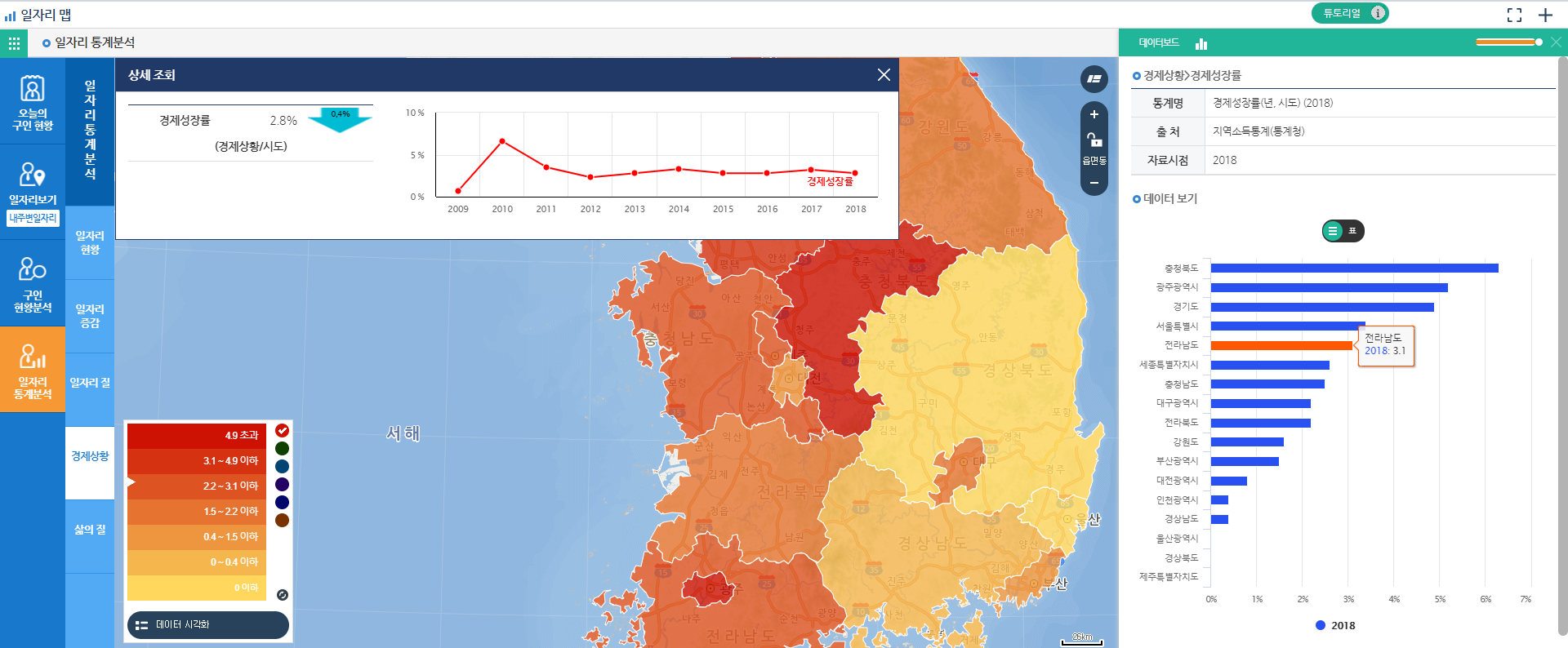Click the map layer style icon
The image size is (1568, 648).
point(1094,79)
